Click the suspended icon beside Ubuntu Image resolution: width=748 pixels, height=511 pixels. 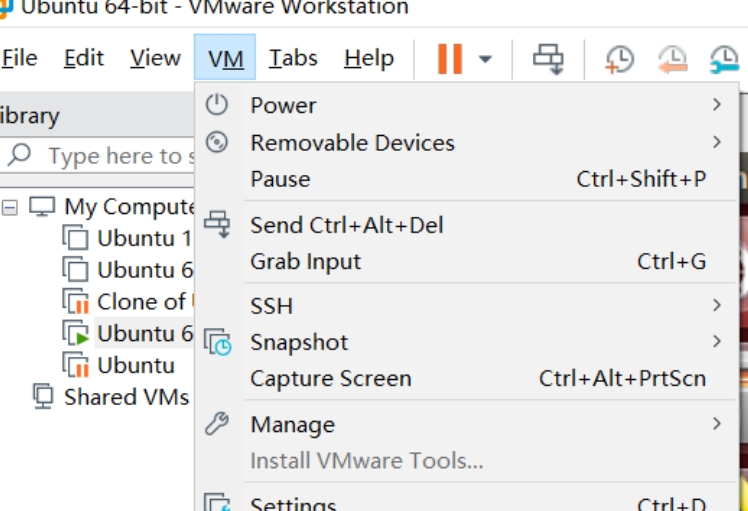click(x=75, y=365)
